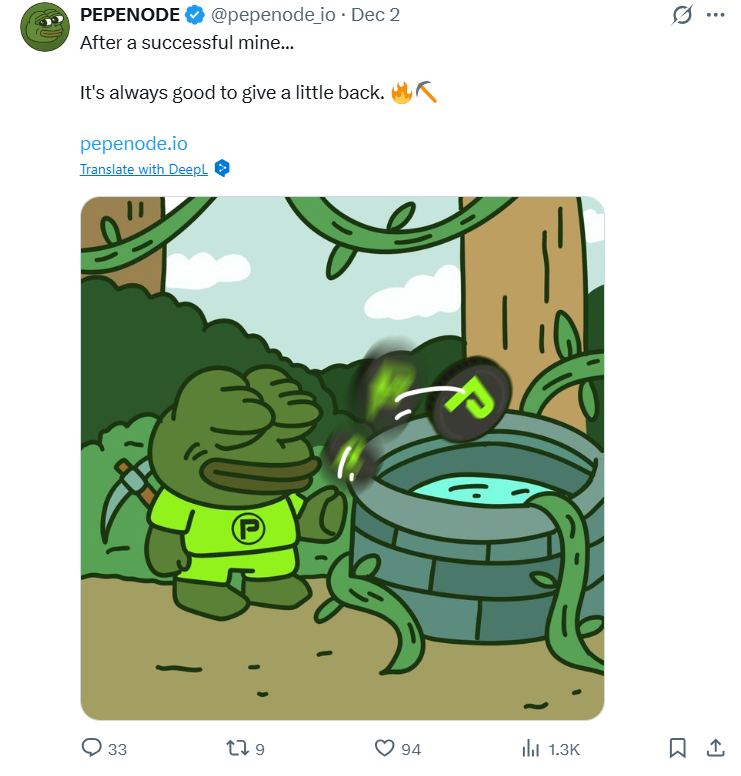Image resolution: width=741 pixels, height=776 pixels.
Task: Open the Dec 2 post timestamp
Action: (x=376, y=16)
